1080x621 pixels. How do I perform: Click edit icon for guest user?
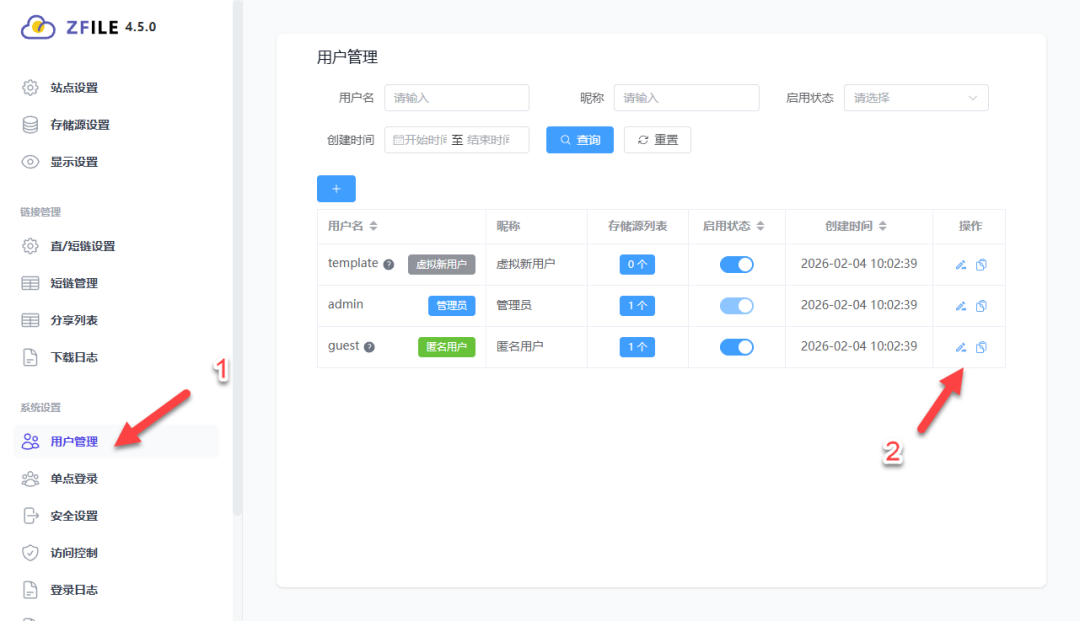point(960,347)
